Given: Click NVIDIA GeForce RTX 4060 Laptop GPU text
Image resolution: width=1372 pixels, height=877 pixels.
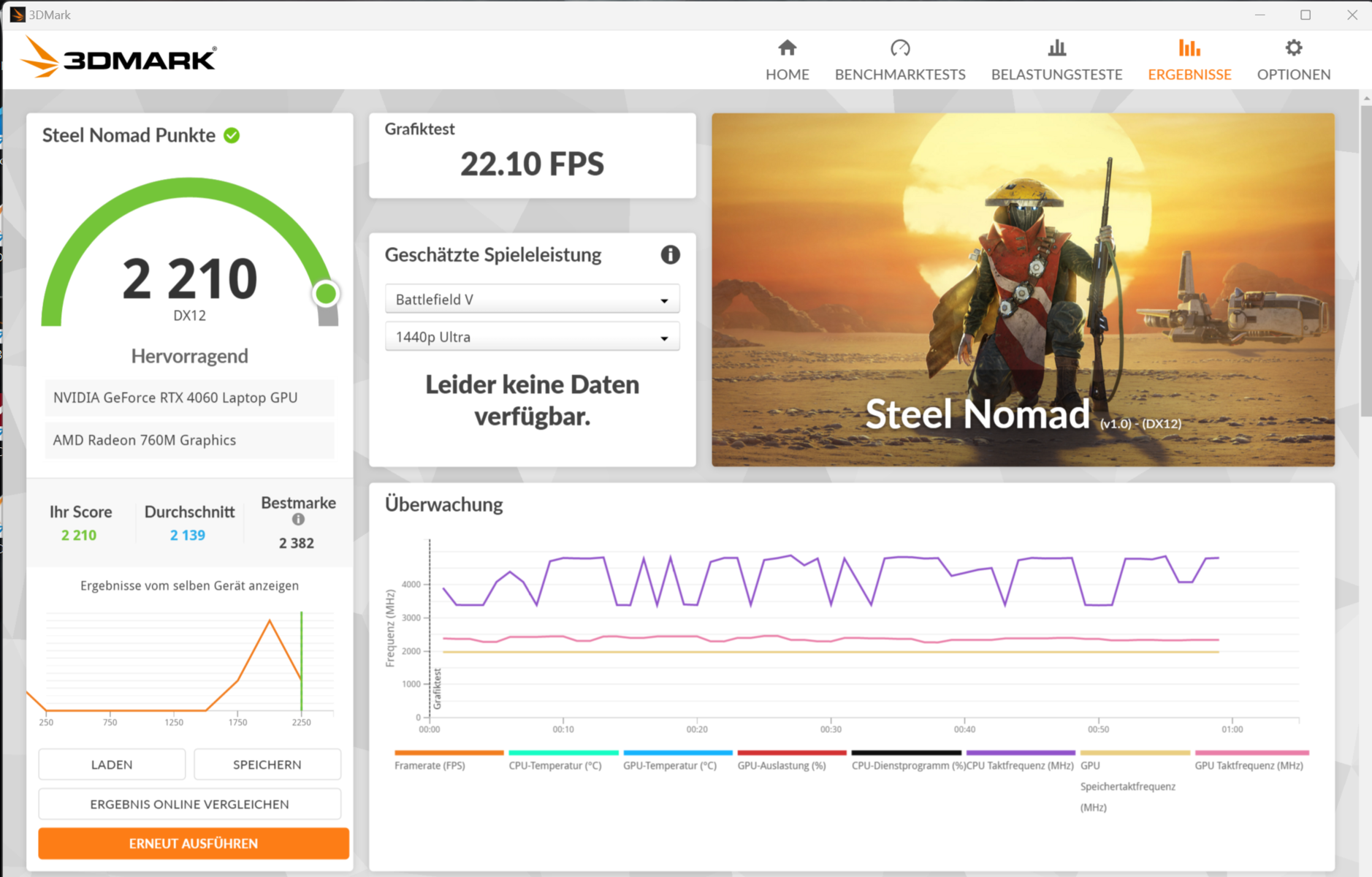Looking at the screenshot, I should [x=175, y=398].
